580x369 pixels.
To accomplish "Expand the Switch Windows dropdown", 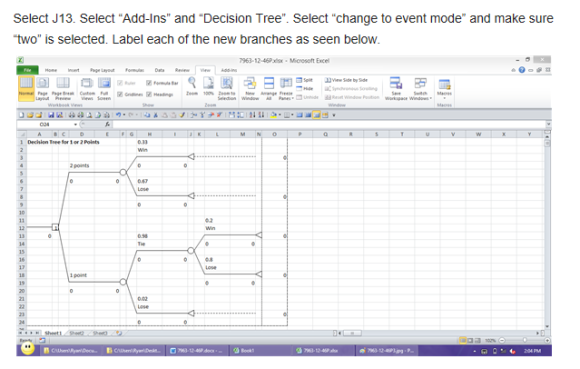I will [420, 89].
